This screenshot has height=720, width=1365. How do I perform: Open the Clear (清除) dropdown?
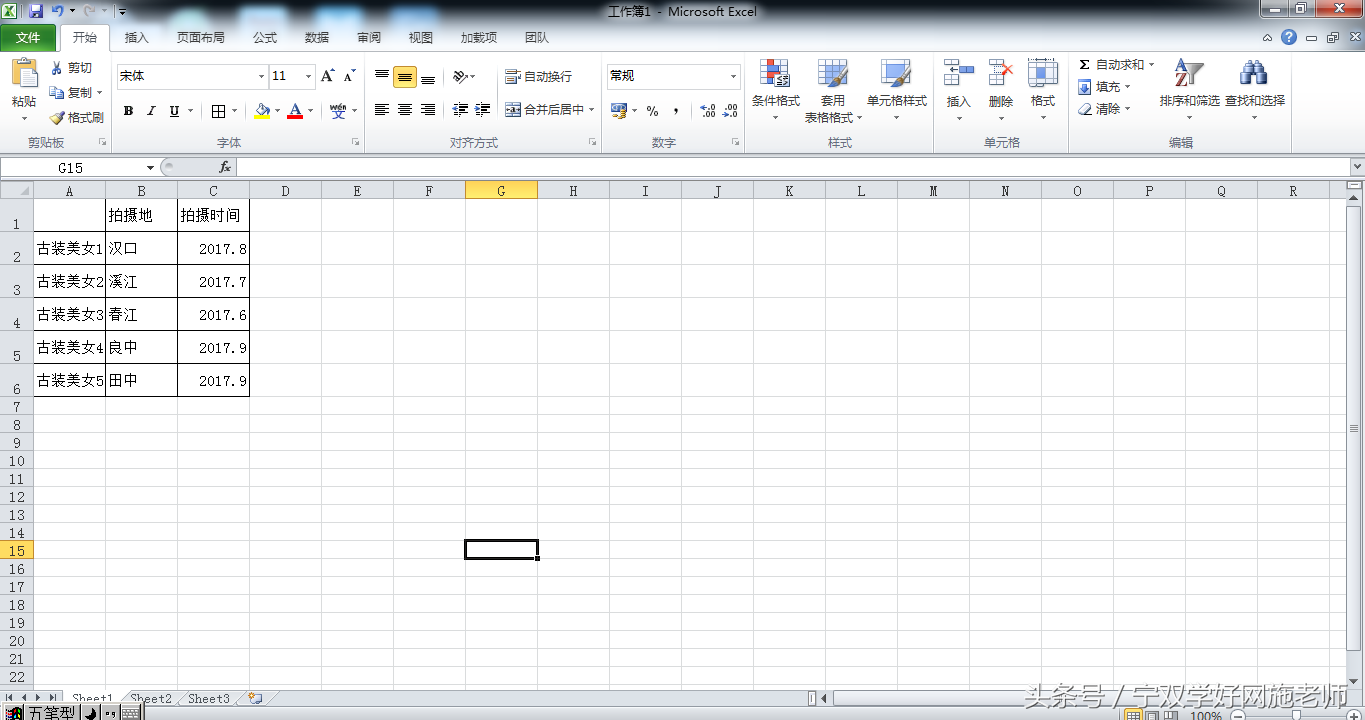point(1105,109)
